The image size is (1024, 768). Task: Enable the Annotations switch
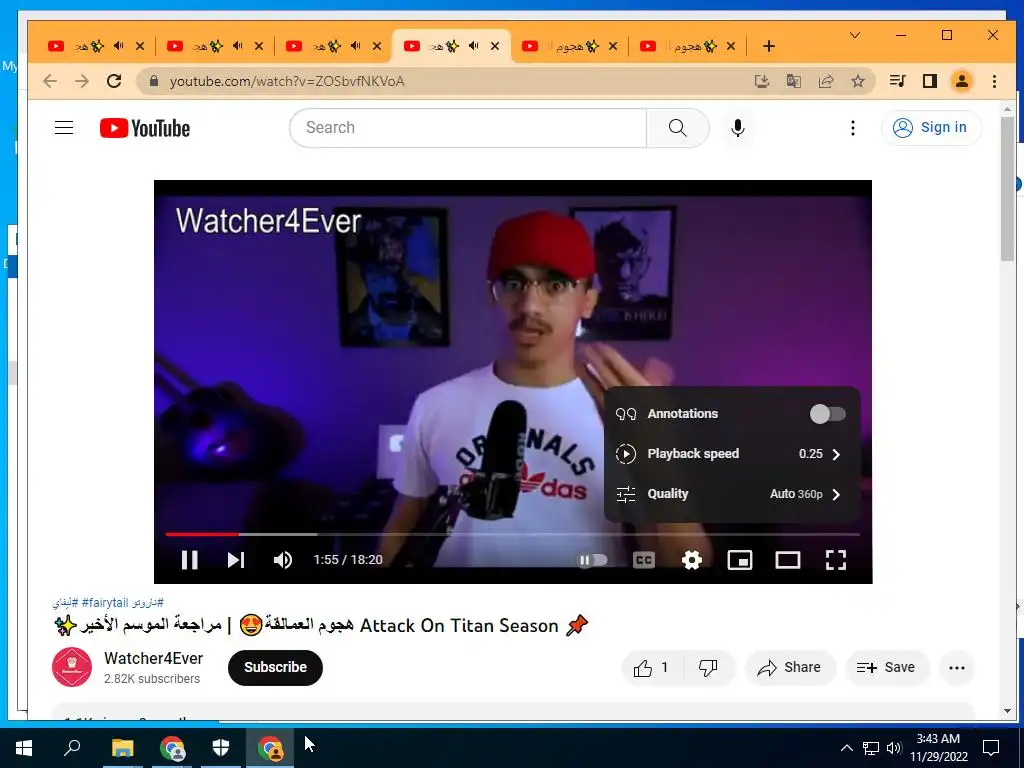pyautogui.click(x=827, y=414)
